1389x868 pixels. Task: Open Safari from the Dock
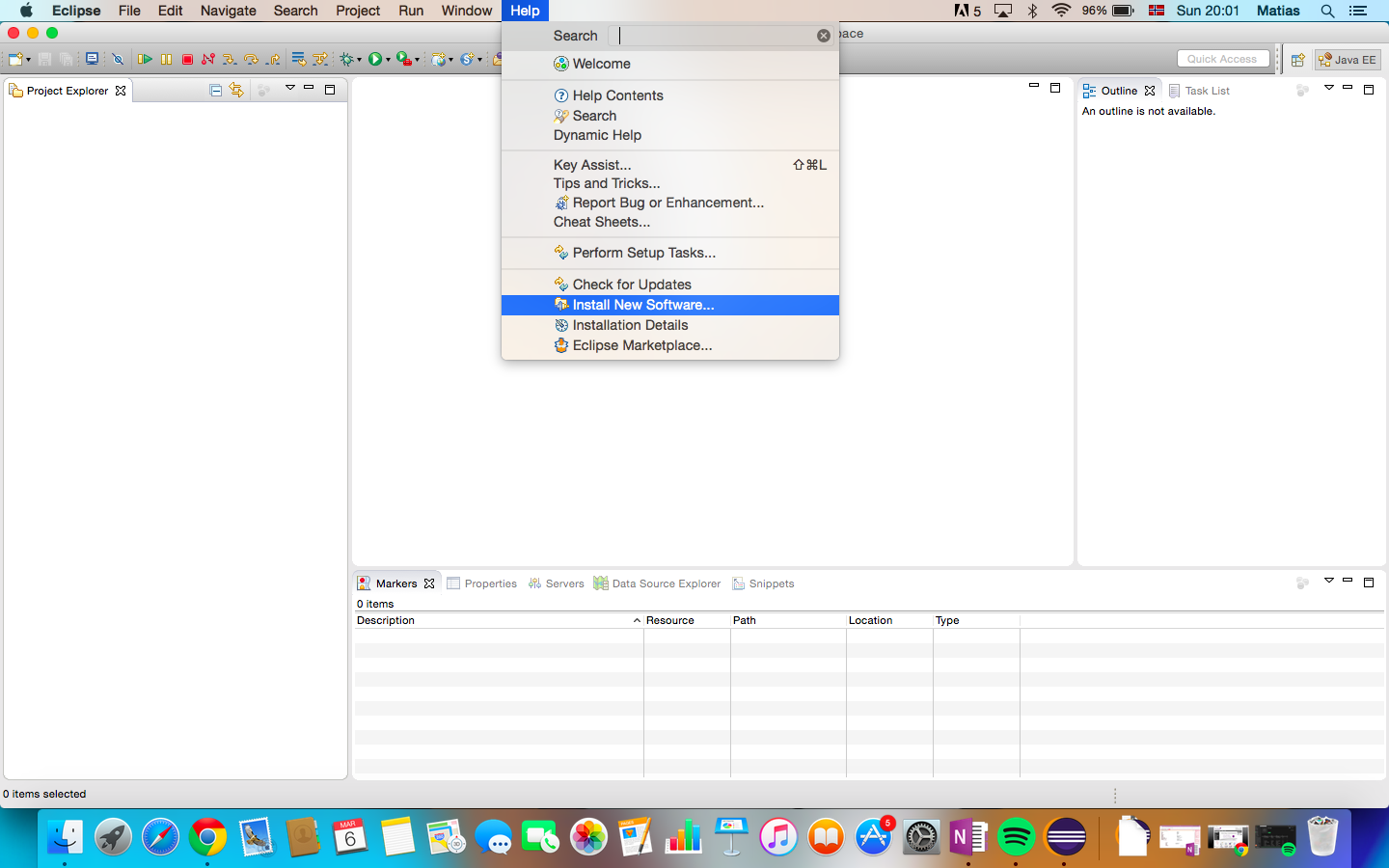click(x=160, y=836)
